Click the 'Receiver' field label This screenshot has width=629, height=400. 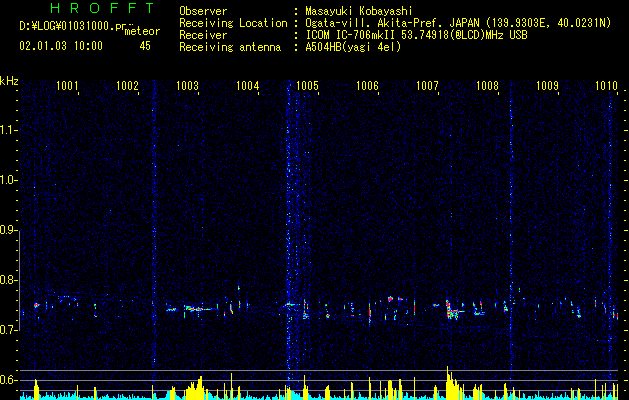pos(203,35)
